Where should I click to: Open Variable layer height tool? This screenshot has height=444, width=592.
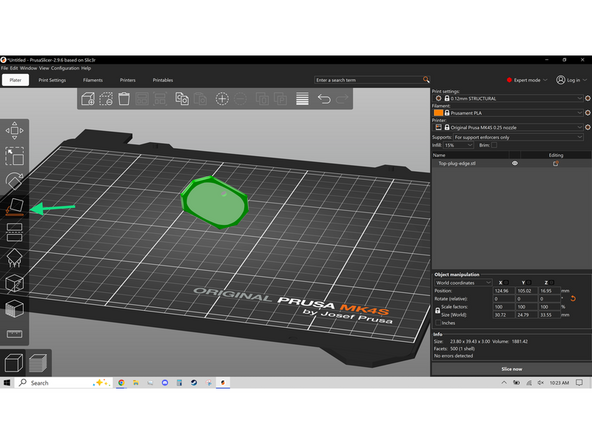[x=302, y=99]
